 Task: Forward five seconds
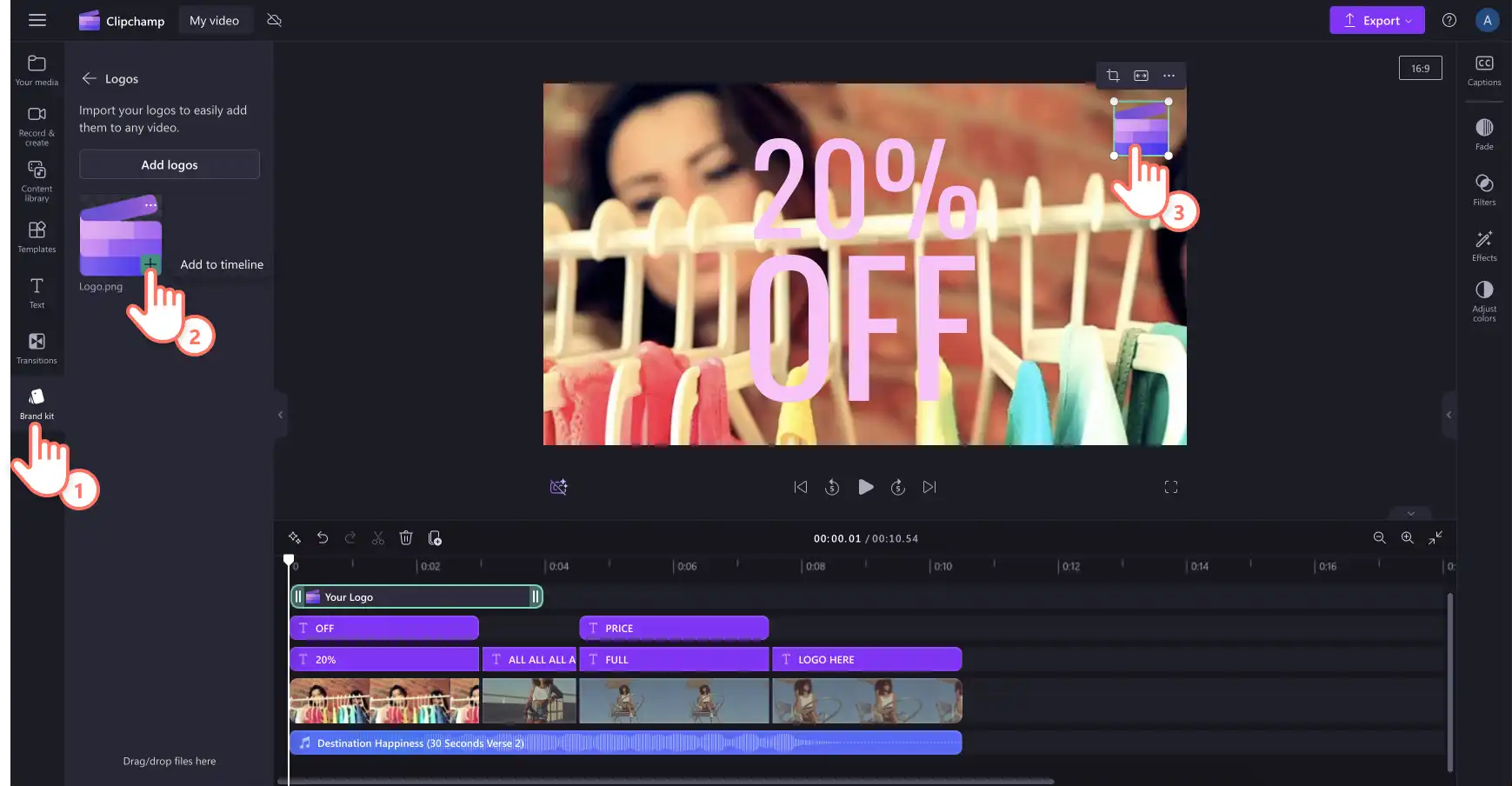898,487
